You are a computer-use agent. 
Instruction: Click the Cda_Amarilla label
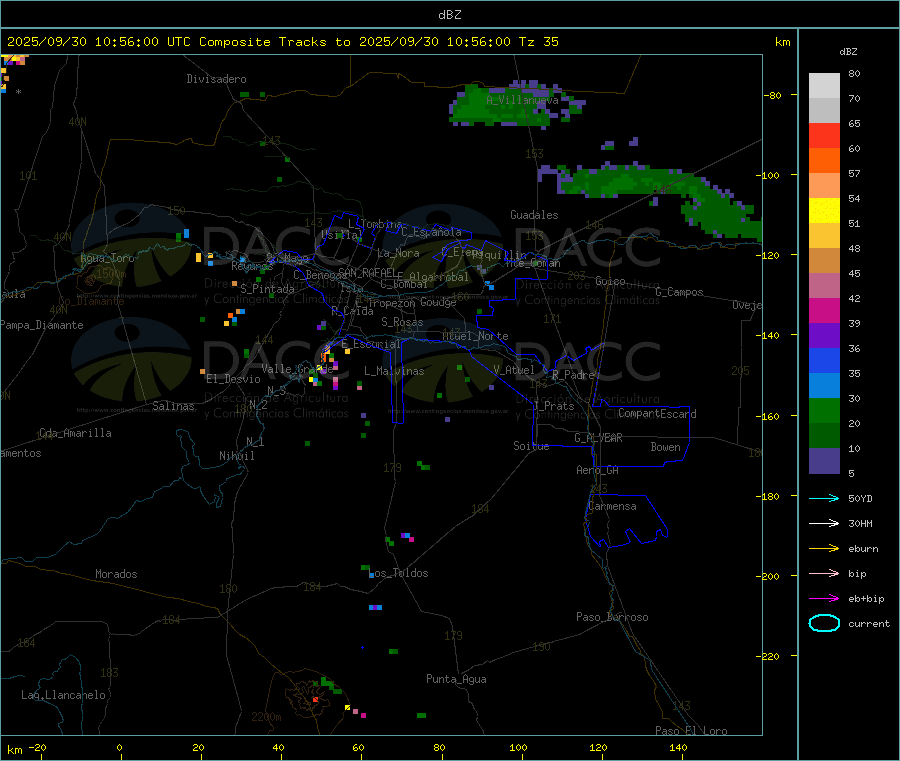tap(75, 433)
